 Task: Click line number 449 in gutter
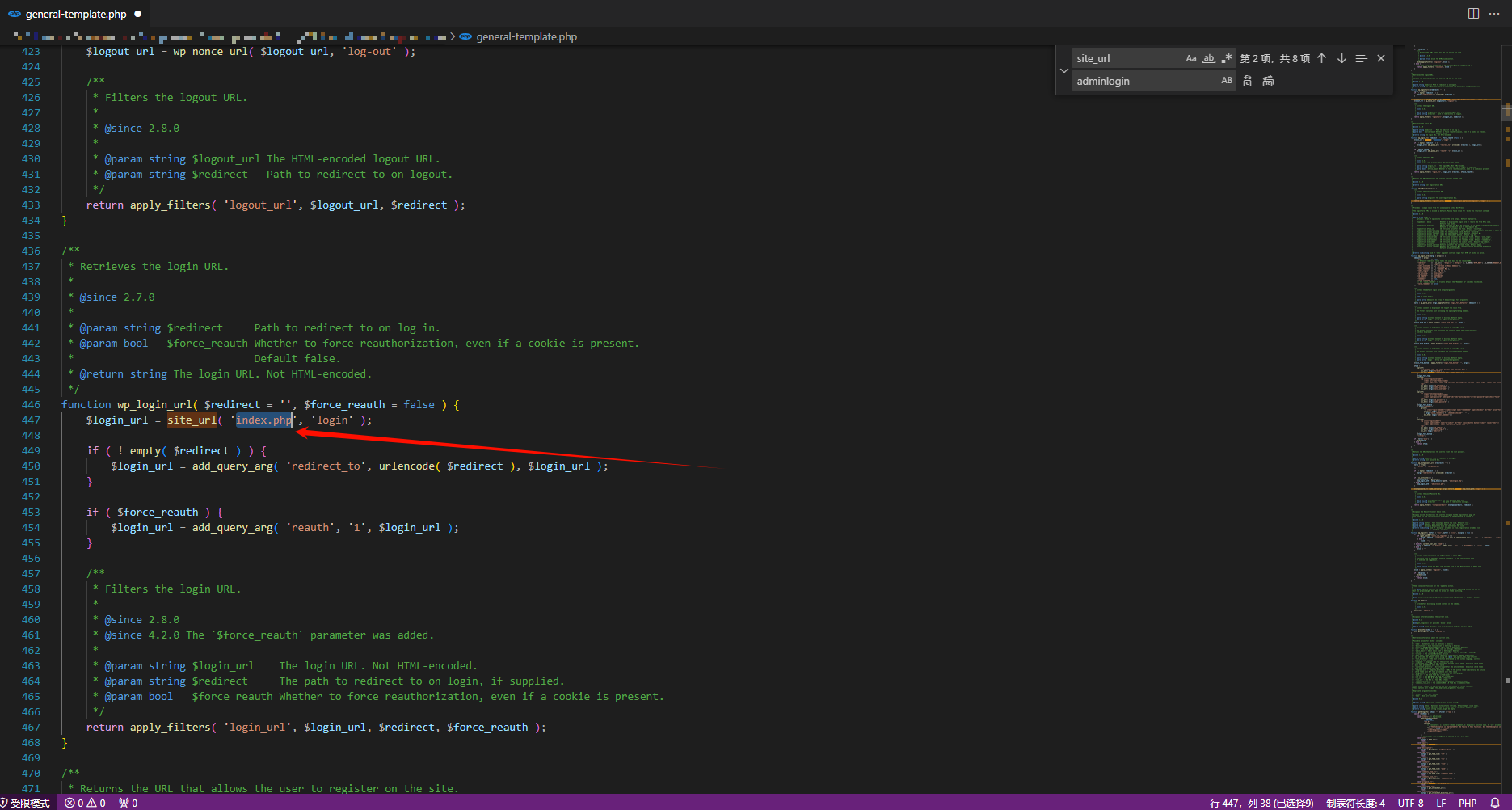click(31, 450)
